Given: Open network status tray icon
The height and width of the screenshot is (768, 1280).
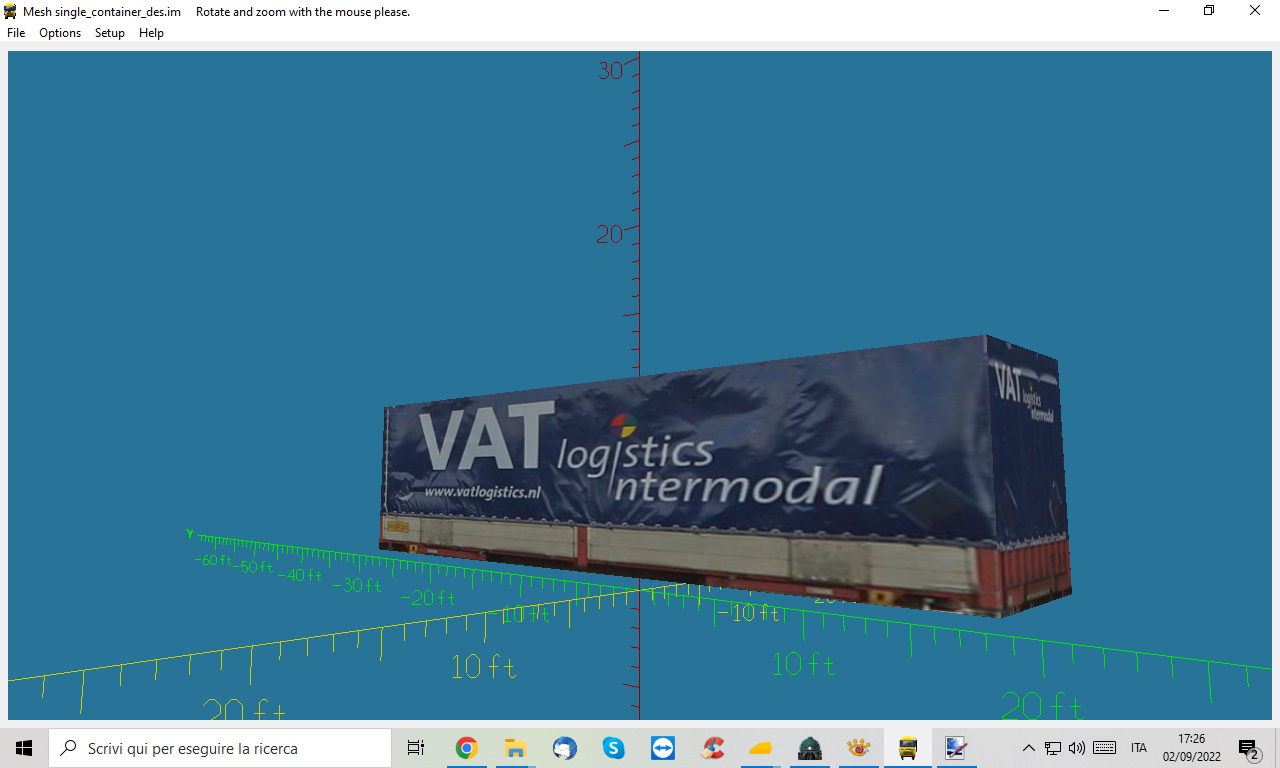Looking at the screenshot, I should pos(1053,748).
